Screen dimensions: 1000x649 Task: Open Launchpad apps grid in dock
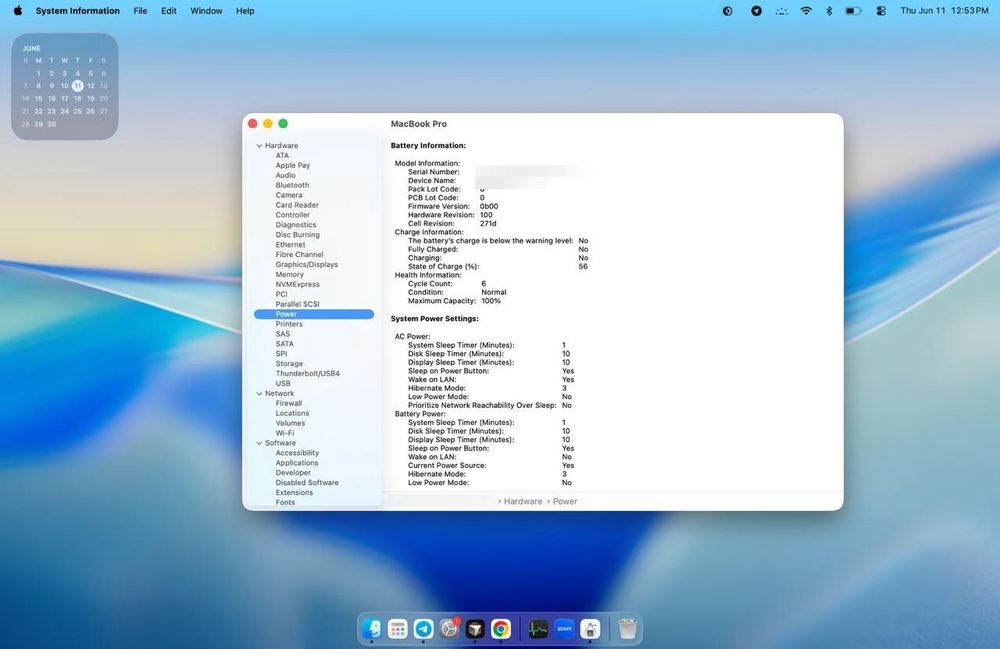pyautogui.click(x=397, y=629)
